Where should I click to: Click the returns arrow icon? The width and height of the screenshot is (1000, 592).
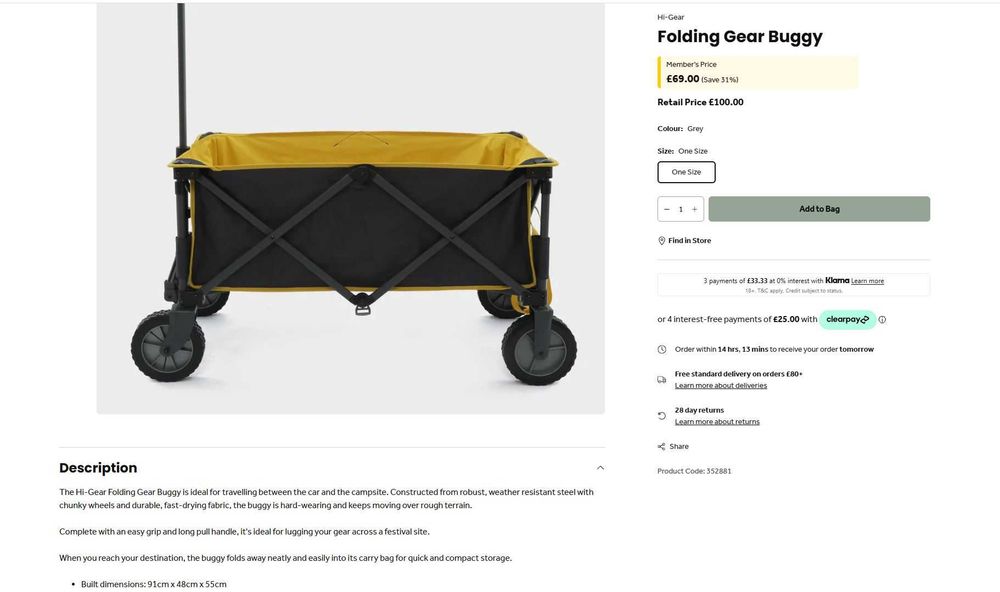pos(662,416)
